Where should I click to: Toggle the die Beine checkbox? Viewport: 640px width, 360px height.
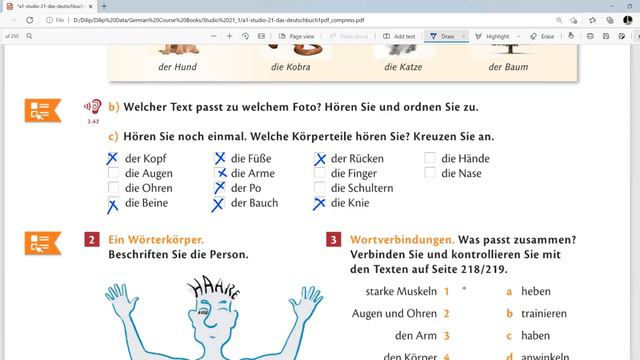[113, 203]
